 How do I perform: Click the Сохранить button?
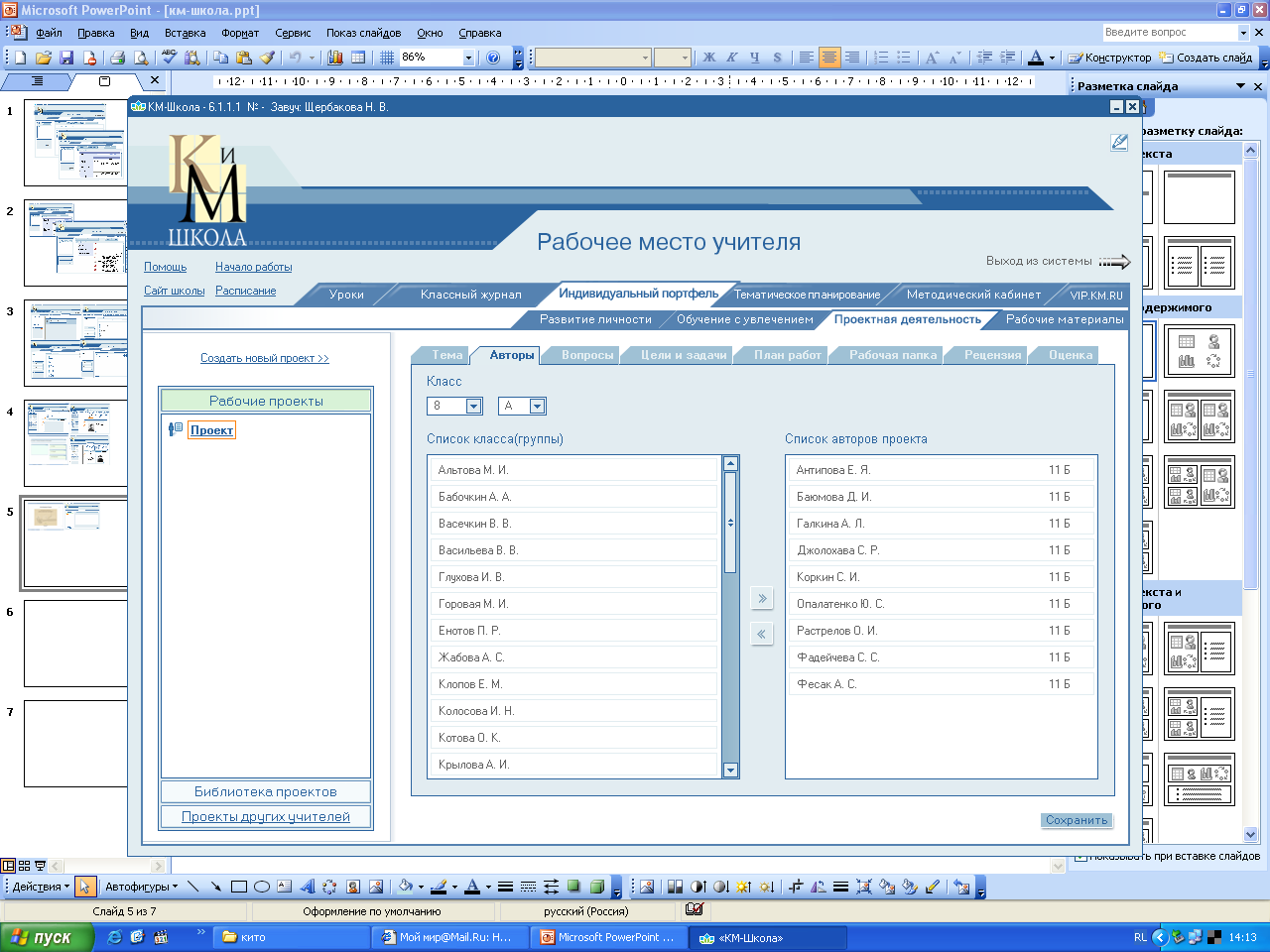click(x=1077, y=820)
